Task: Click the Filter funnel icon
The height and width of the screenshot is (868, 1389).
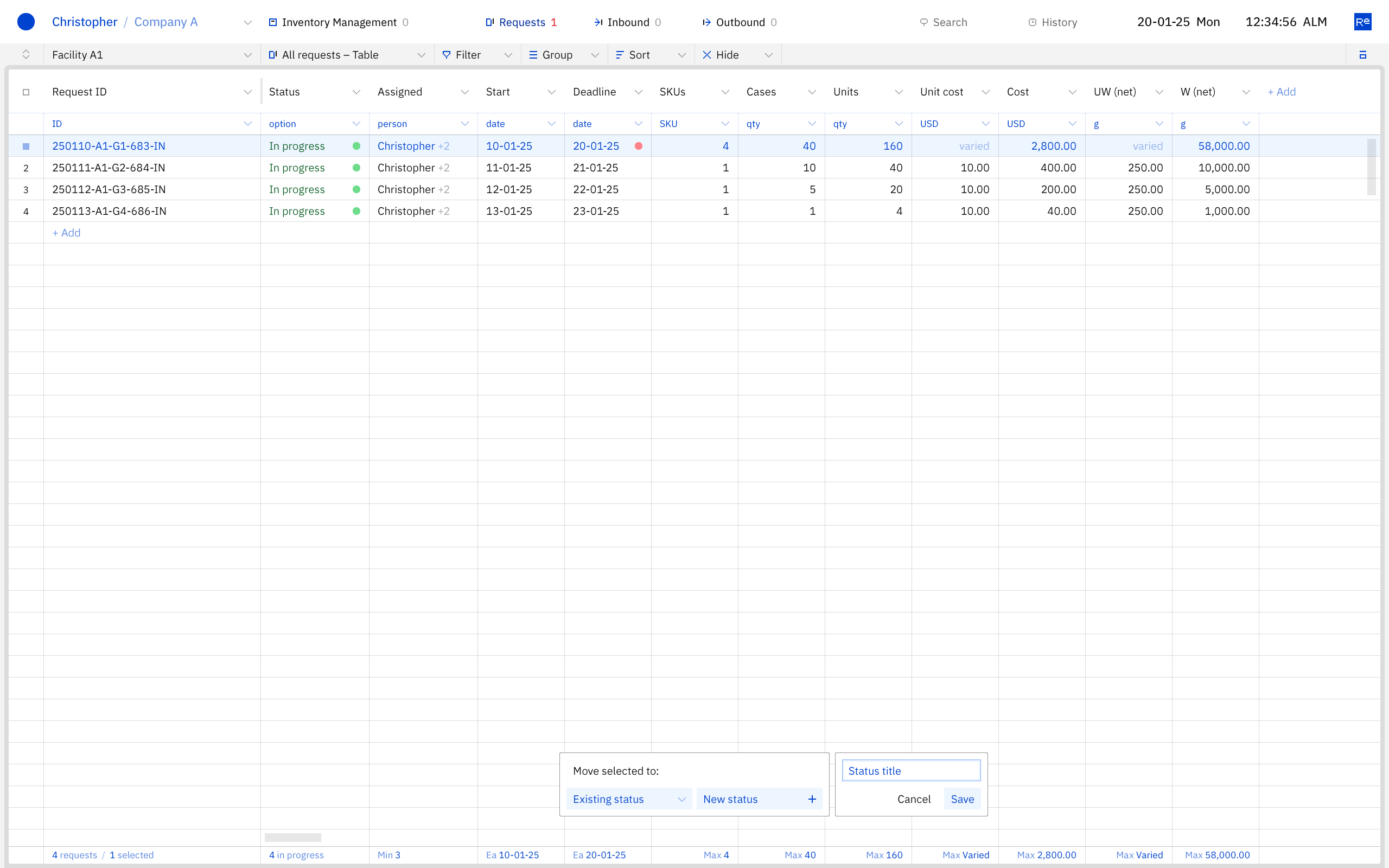Action: 446,55
